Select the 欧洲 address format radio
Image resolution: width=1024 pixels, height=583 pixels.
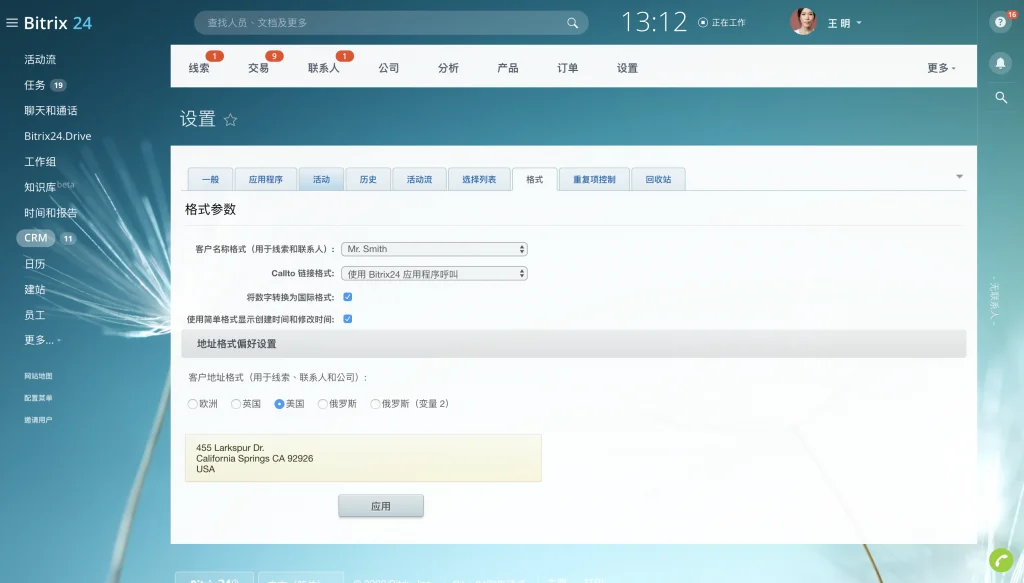point(193,404)
